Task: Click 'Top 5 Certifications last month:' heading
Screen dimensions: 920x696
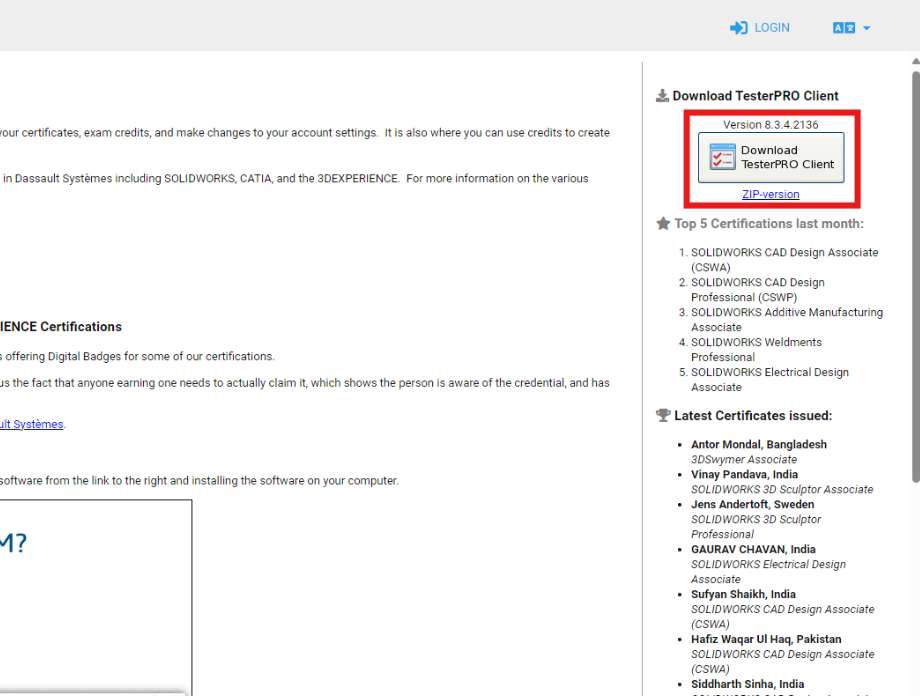Action: tap(769, 224)
